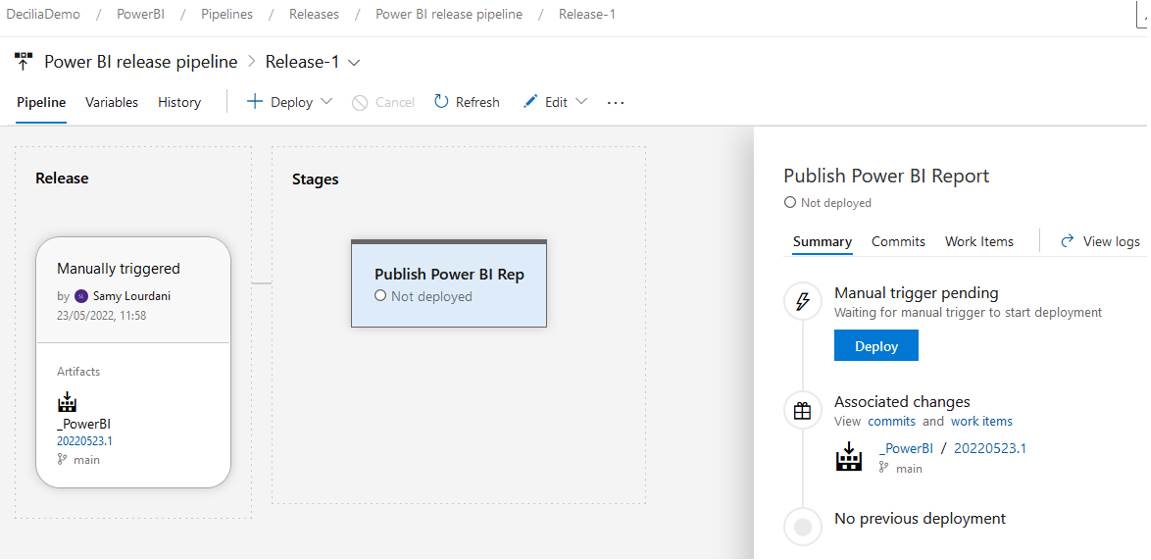Click the 23/05/2022, 11:58 timestamp
1151x560 pixels.
[99, 316]
